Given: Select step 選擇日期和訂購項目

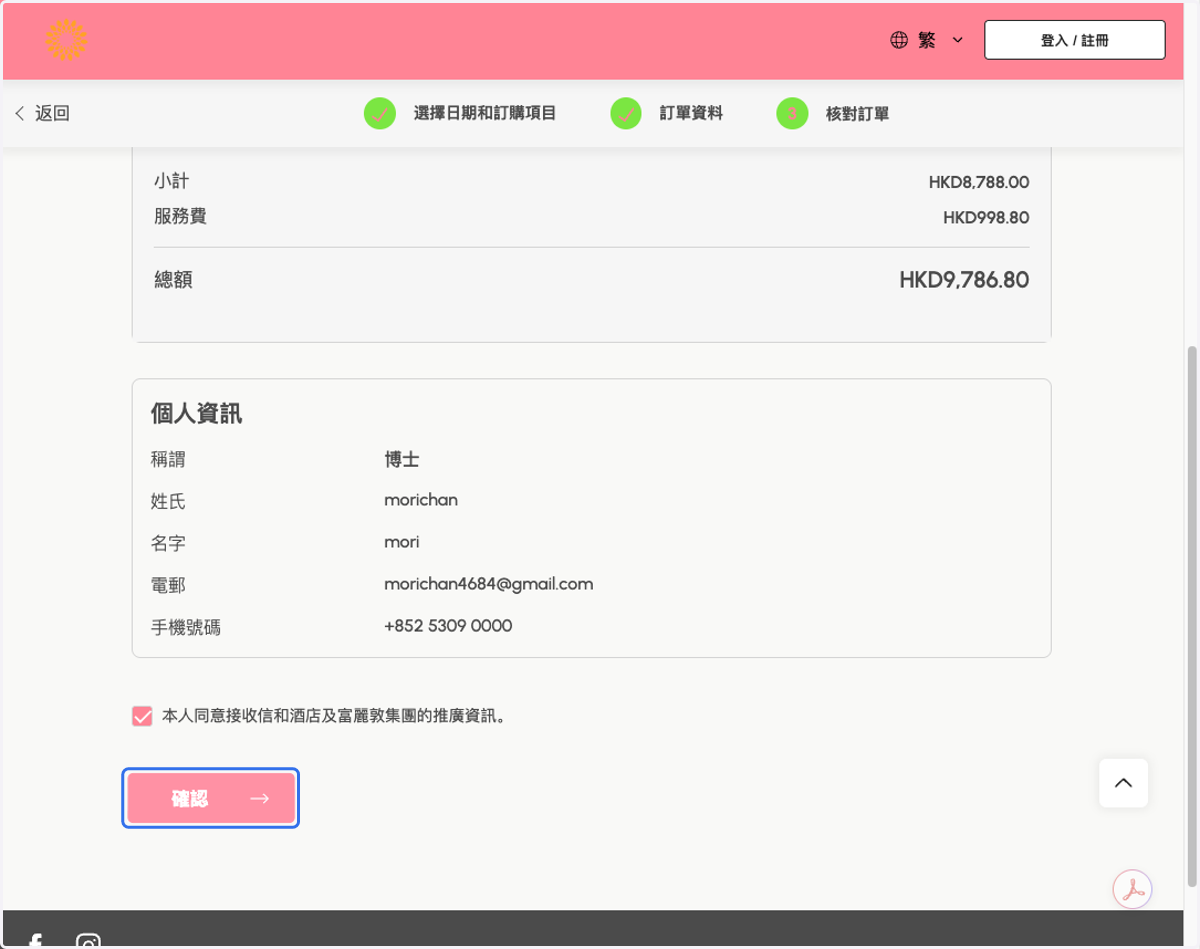Looking at the screenshot, I should pyautogui.click(x=485, y=113).
